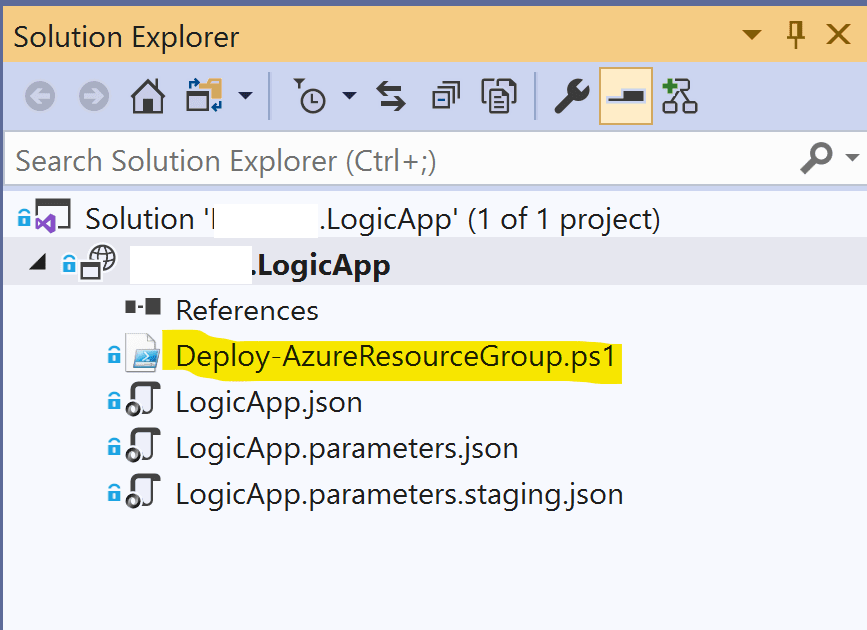
Task: Click the Search Solution Explorer field
Action: (x=398, y=160)
